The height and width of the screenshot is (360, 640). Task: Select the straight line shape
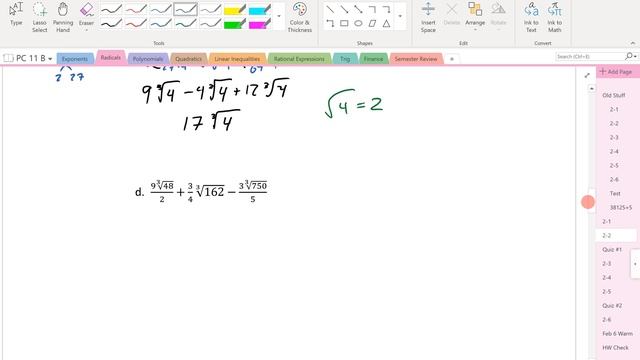click(330, 9)
